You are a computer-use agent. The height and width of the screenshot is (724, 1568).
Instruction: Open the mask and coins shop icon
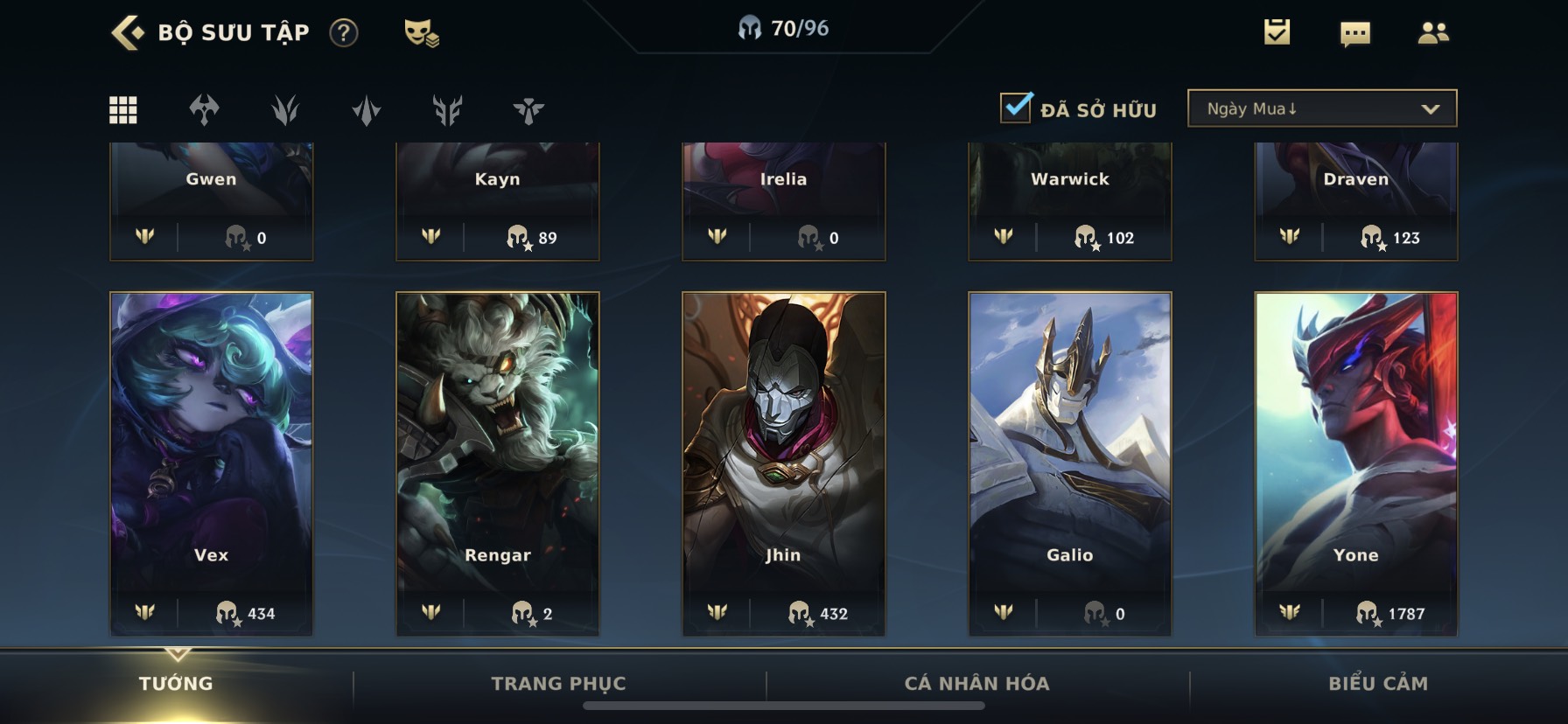point(421,33)
